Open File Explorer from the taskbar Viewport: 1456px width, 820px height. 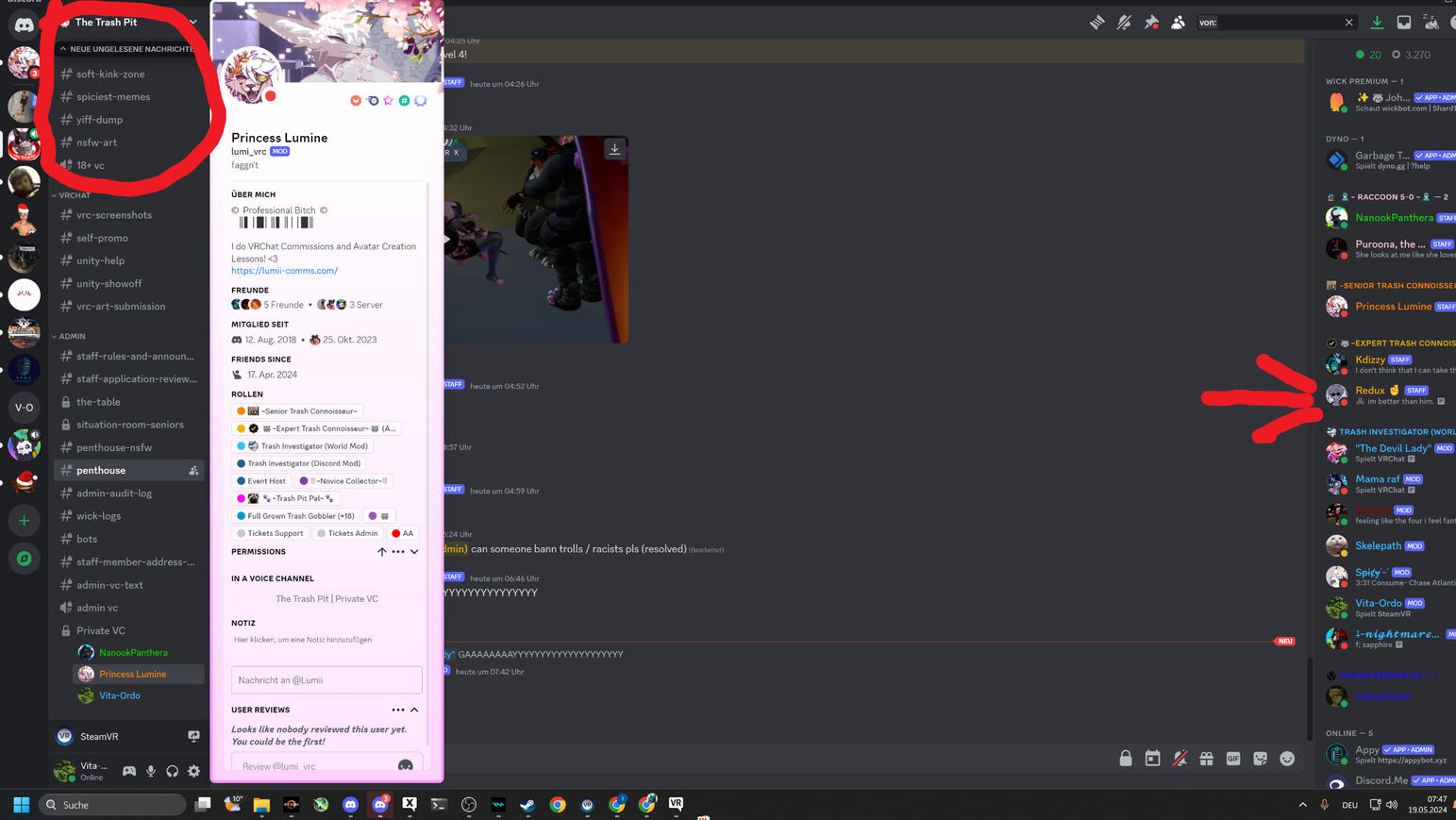[x=261, y=805]
